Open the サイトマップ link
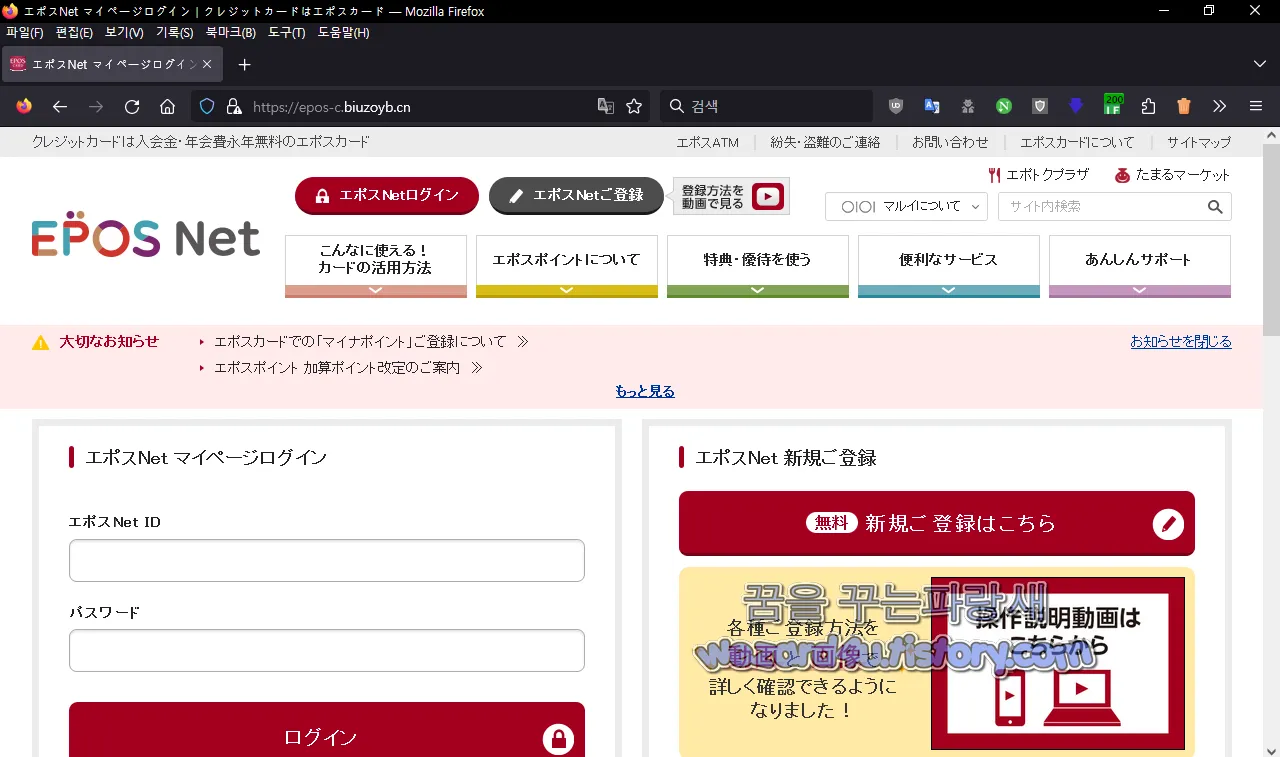This screenshot has width=1280, height=757. click(x=1199, y=143)
